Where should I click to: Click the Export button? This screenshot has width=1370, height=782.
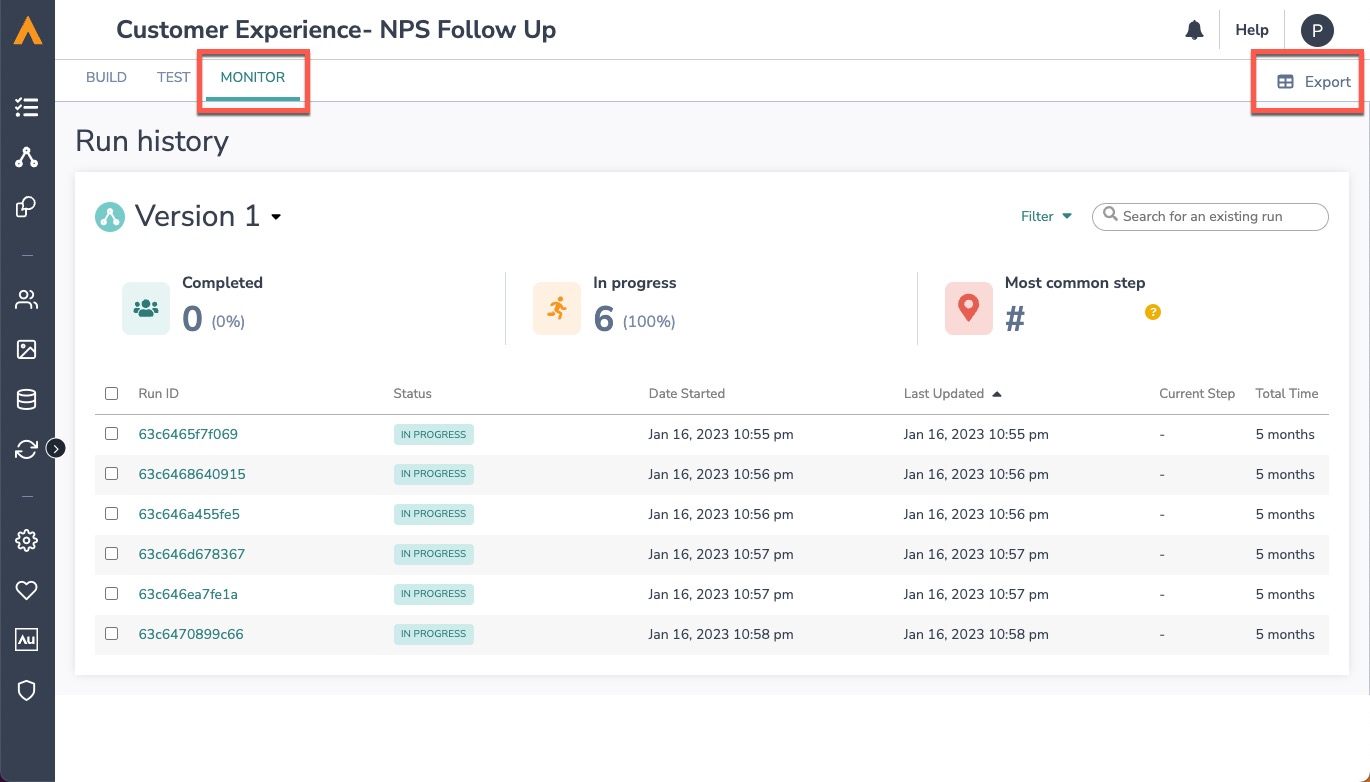[1315, 82]
